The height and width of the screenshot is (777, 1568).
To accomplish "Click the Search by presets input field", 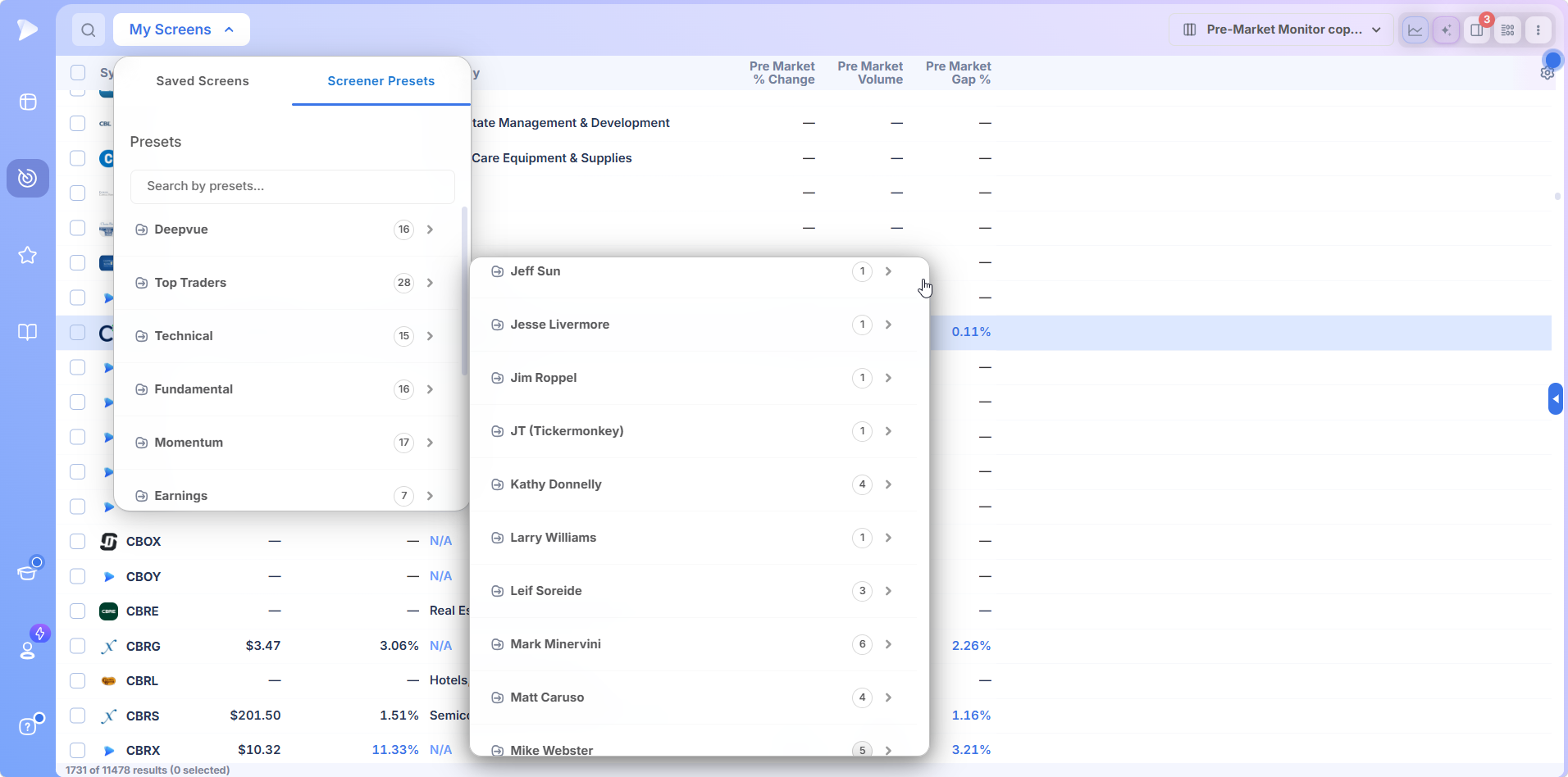I will click(293, 186).
